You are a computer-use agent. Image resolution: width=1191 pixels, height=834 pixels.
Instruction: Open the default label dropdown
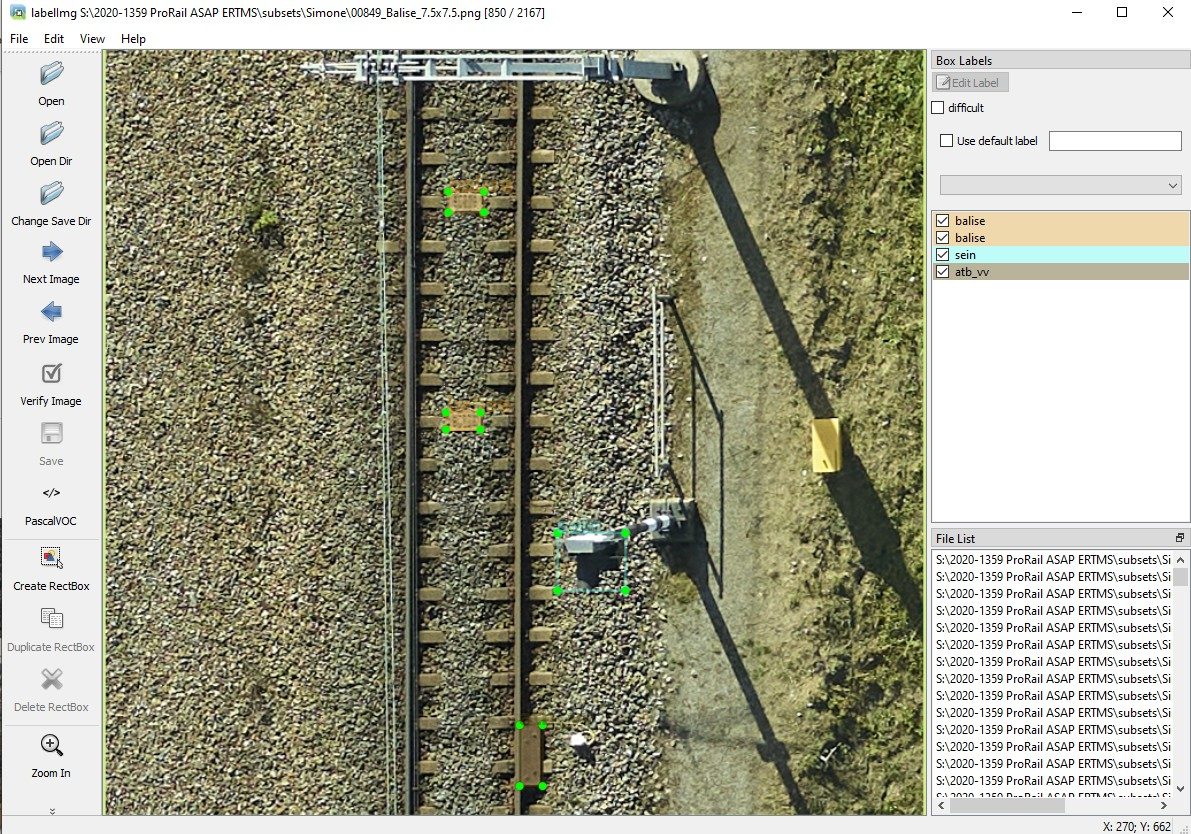[x=1170, y=184]
